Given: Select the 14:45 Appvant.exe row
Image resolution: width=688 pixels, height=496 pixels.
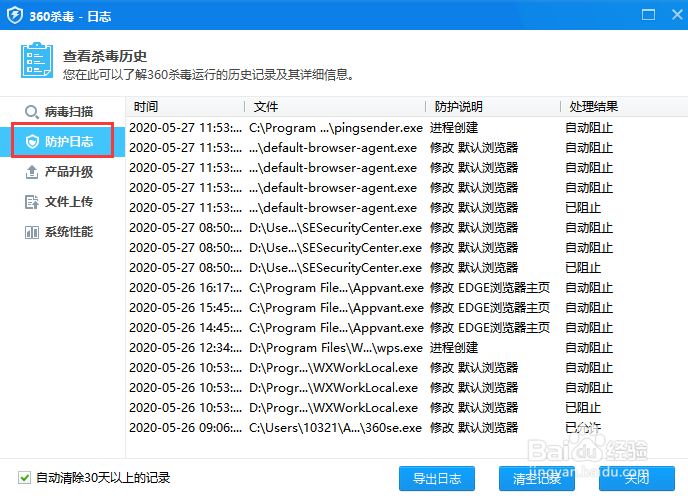Looking at the screenshot, I should 407,327.
